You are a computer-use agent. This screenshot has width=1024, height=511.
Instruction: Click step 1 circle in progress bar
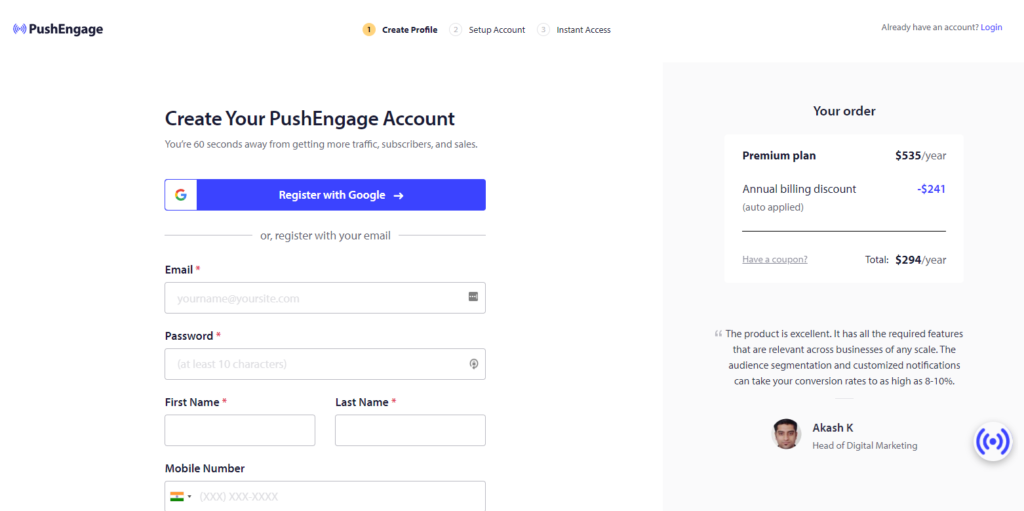(369, 29)
